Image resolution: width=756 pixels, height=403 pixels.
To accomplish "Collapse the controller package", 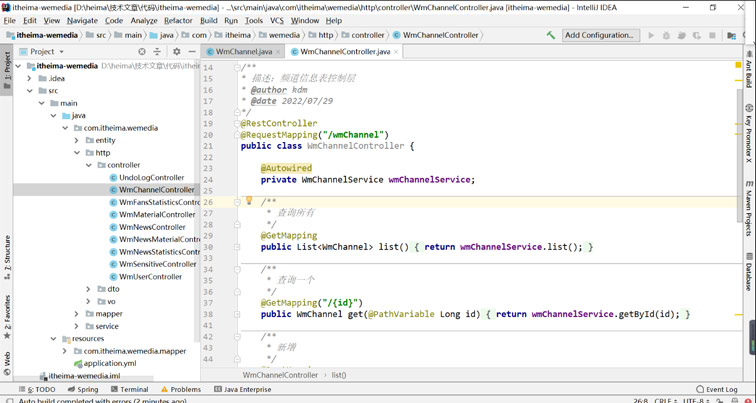I will [88, 165].
